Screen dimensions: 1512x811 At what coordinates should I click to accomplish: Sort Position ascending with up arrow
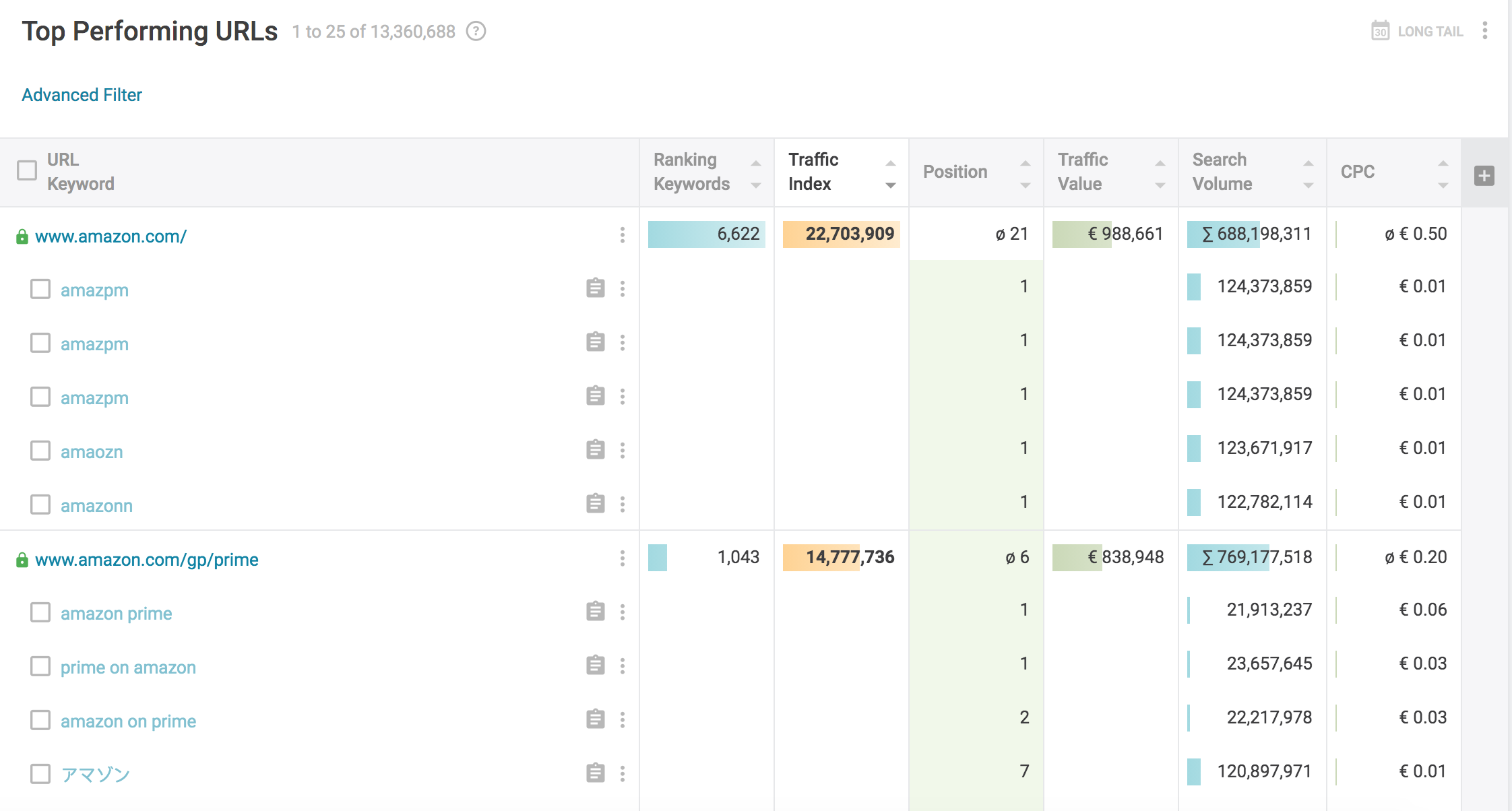point(1026,163)
